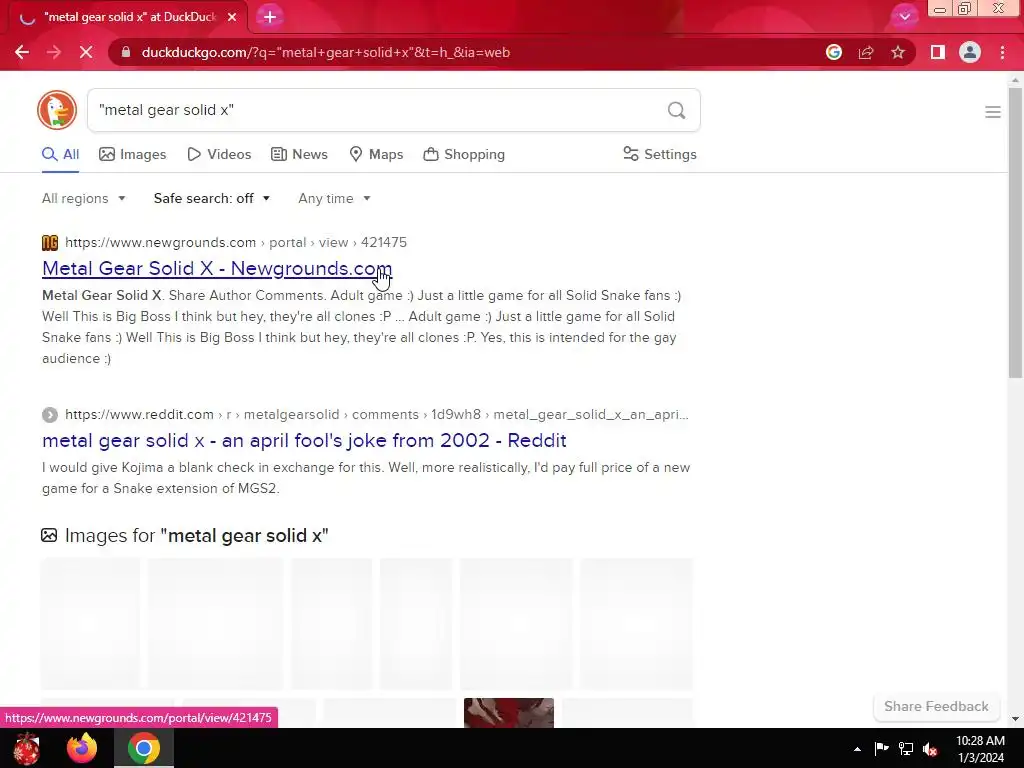Click Images for "metal gear solid x" heading
Viewport: 1024px width, 768px height.
[x=196, y=536]
